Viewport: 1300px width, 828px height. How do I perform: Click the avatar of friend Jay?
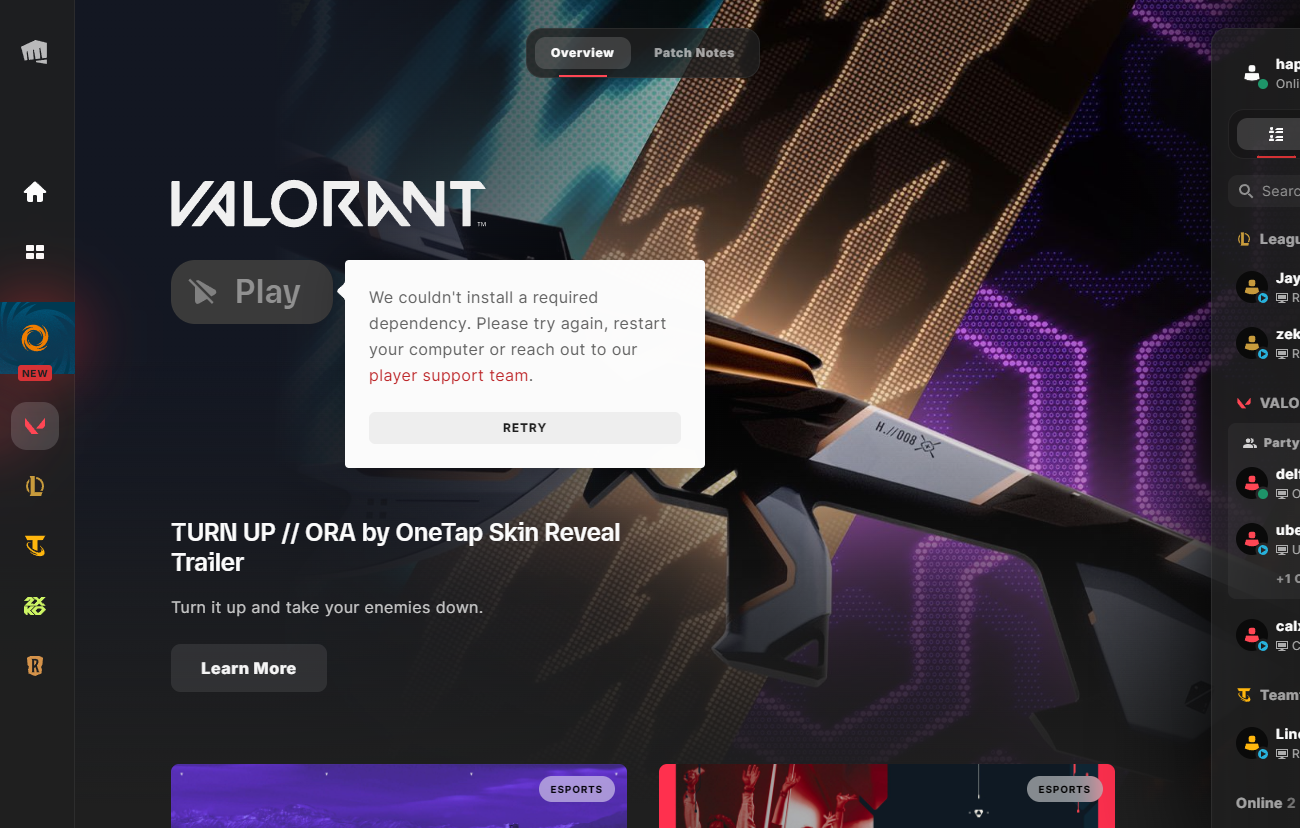(1252, 288)
